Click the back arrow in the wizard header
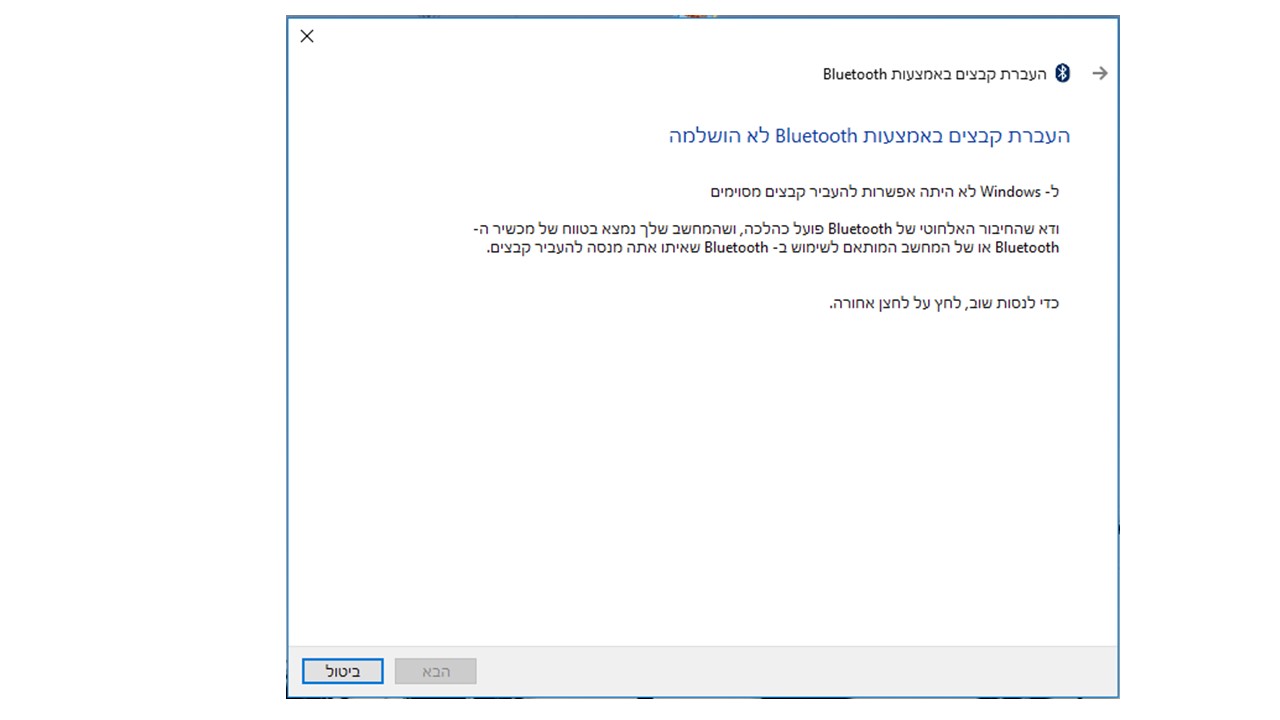The height and width of the screenshot is (720, 1280). point(1100,73)
